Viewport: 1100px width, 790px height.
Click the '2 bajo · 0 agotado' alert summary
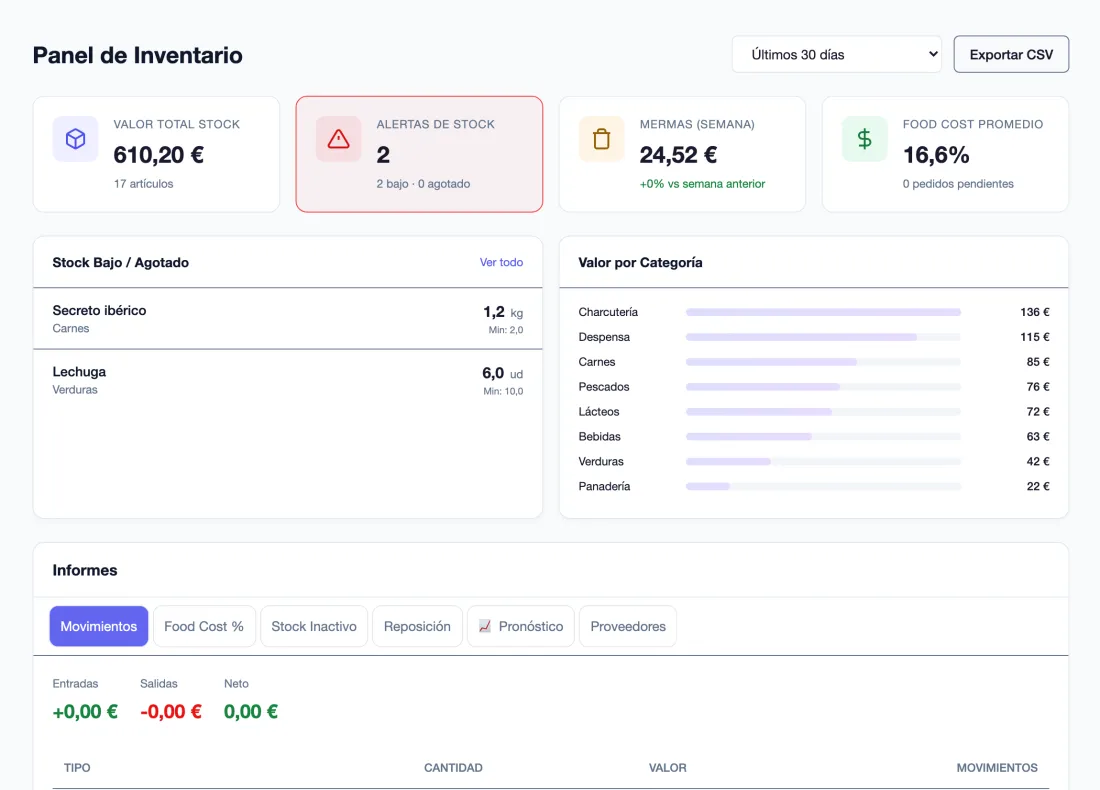423,184
